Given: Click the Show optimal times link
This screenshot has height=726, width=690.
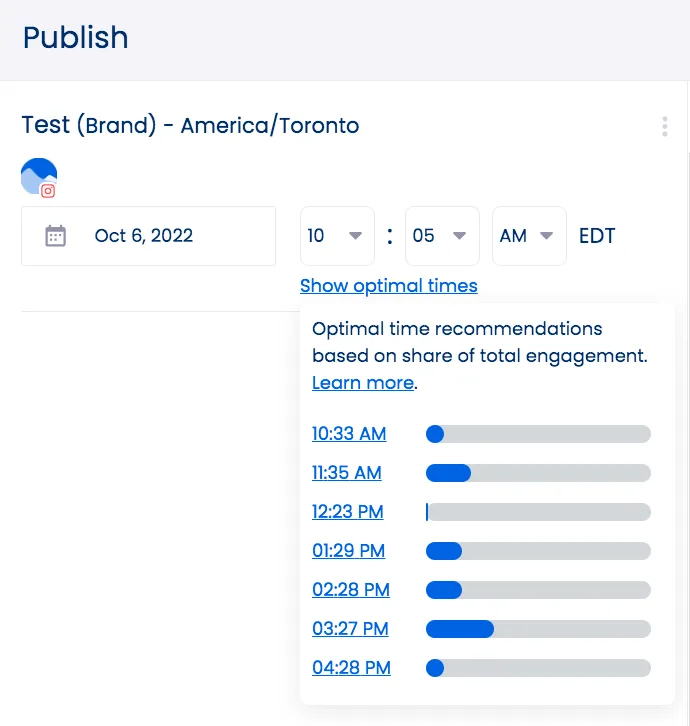Looking at the screenshot, I should pos(389,286).
